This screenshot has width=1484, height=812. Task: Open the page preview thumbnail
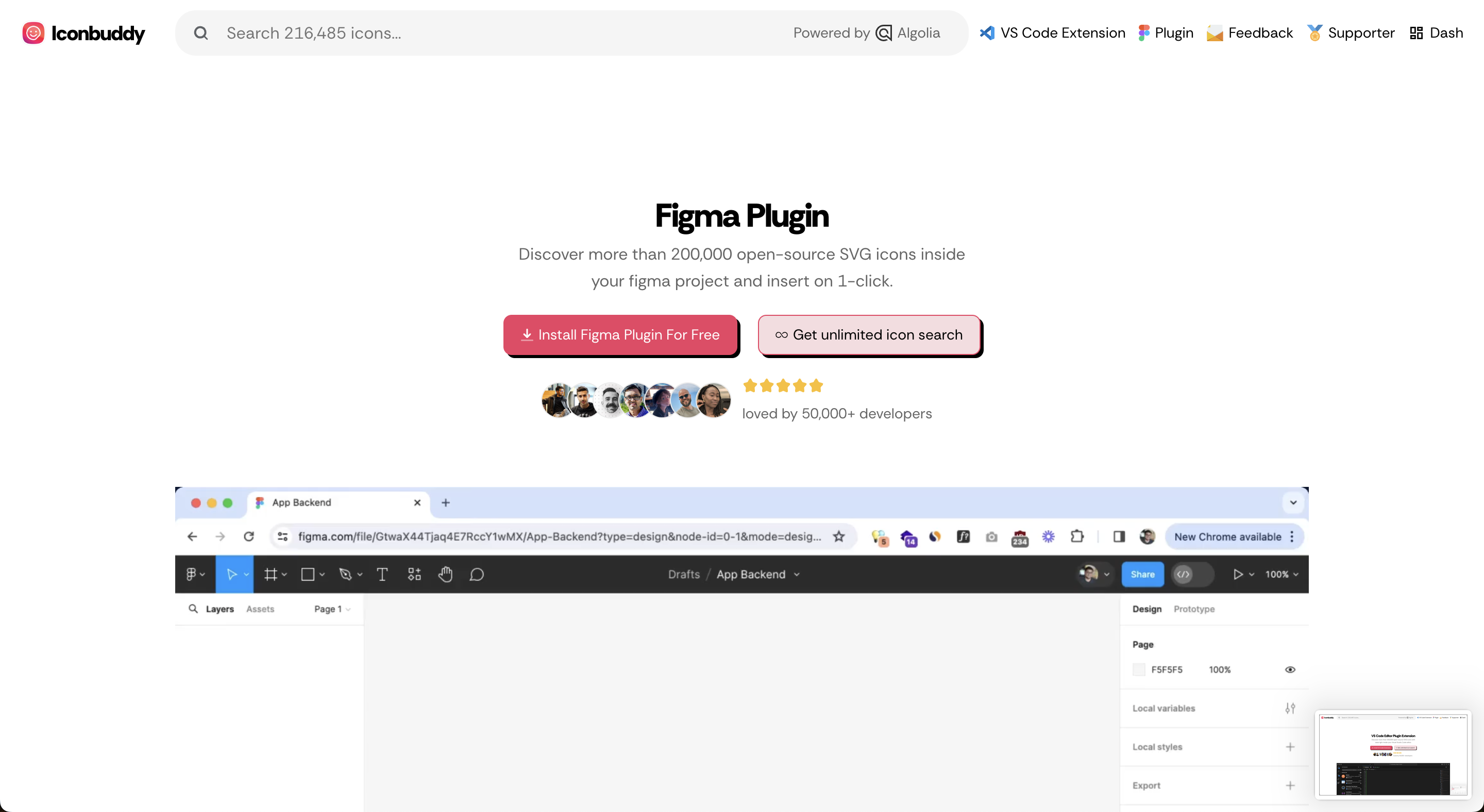(x=1393, y=754)
